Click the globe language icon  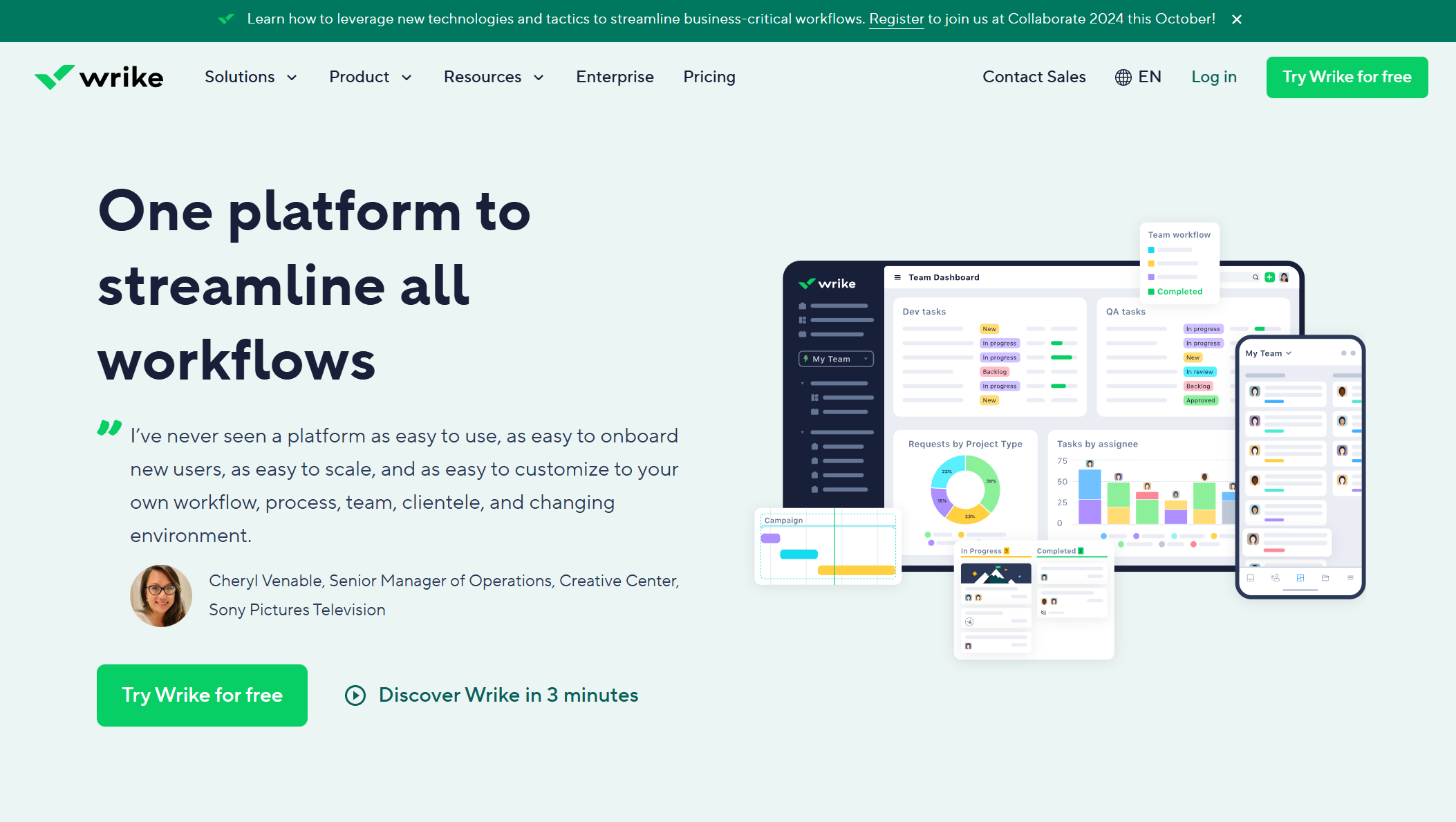point(1123,77)
